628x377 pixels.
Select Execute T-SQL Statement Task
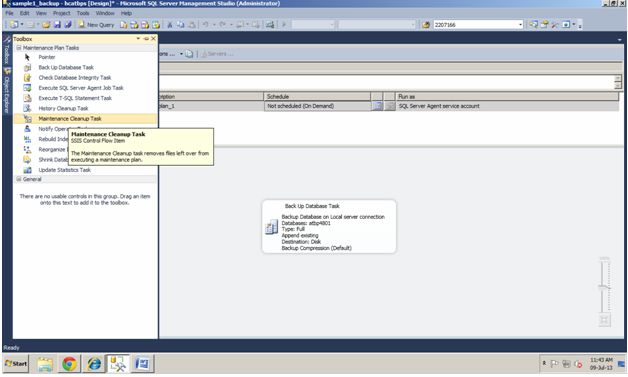click(x=75, y=98)
